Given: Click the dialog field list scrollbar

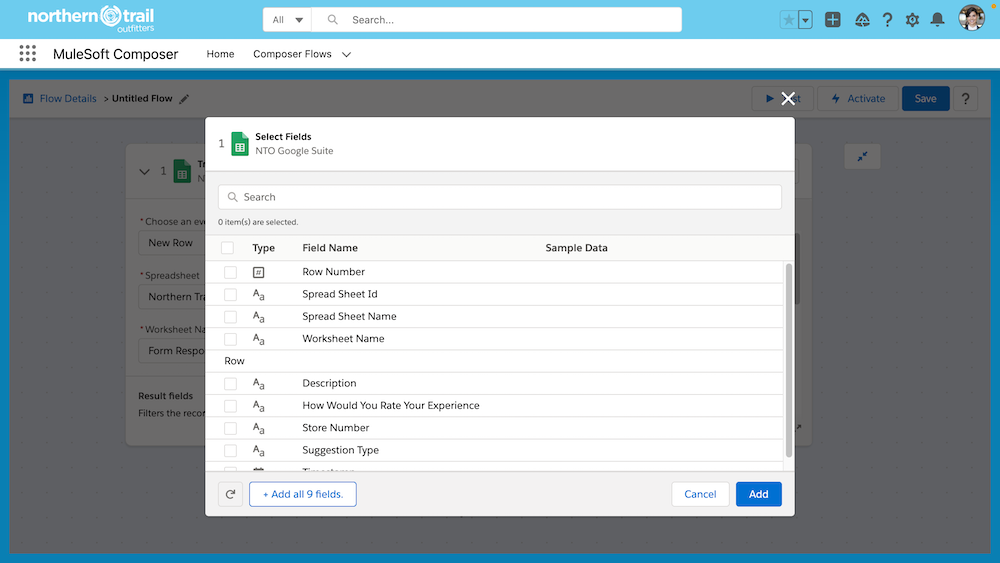Looking at the screenshot, I should pos(788,360).
